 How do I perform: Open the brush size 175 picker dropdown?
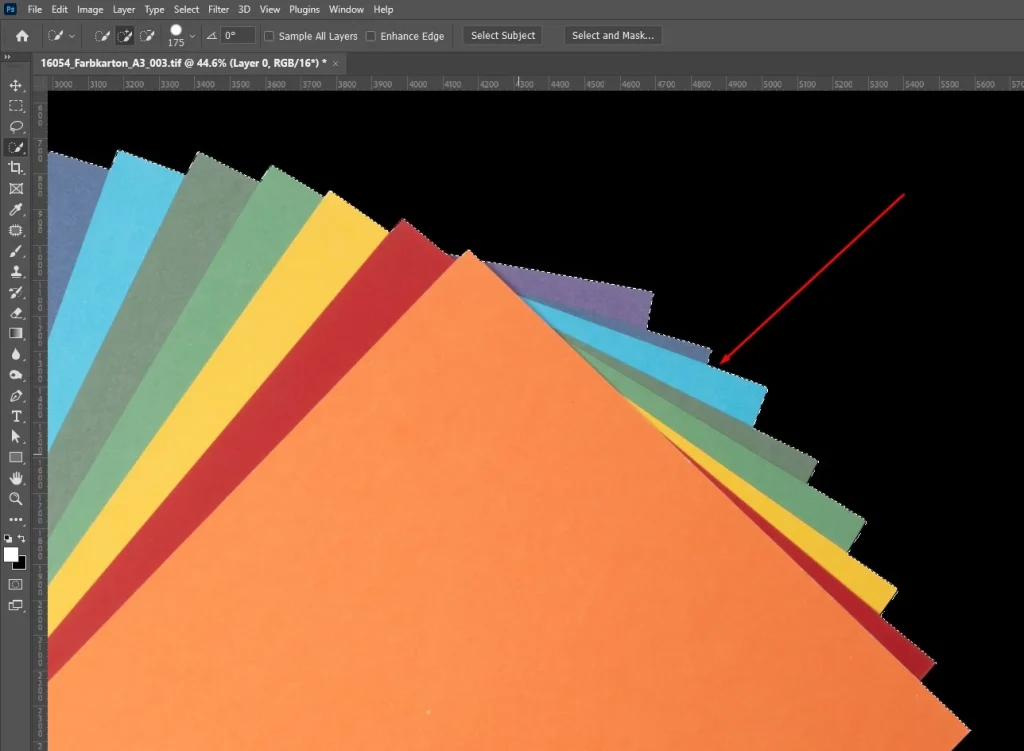(192, 36)
